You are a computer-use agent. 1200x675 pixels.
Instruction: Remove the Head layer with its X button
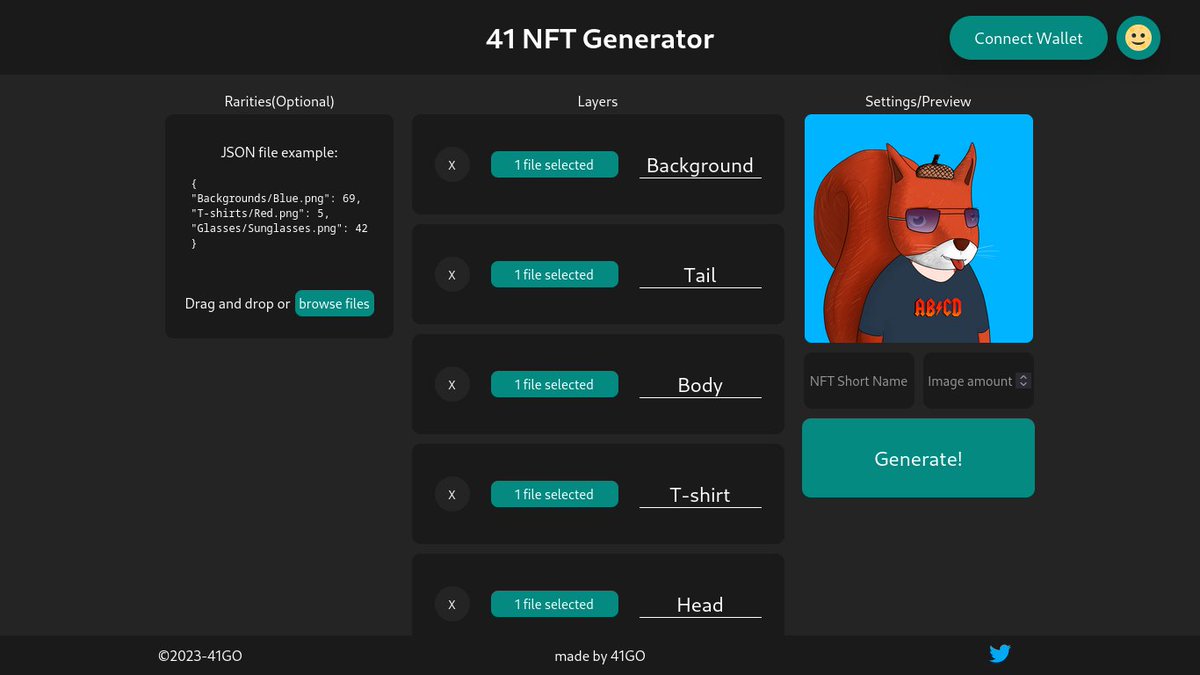tap(452, 604)
